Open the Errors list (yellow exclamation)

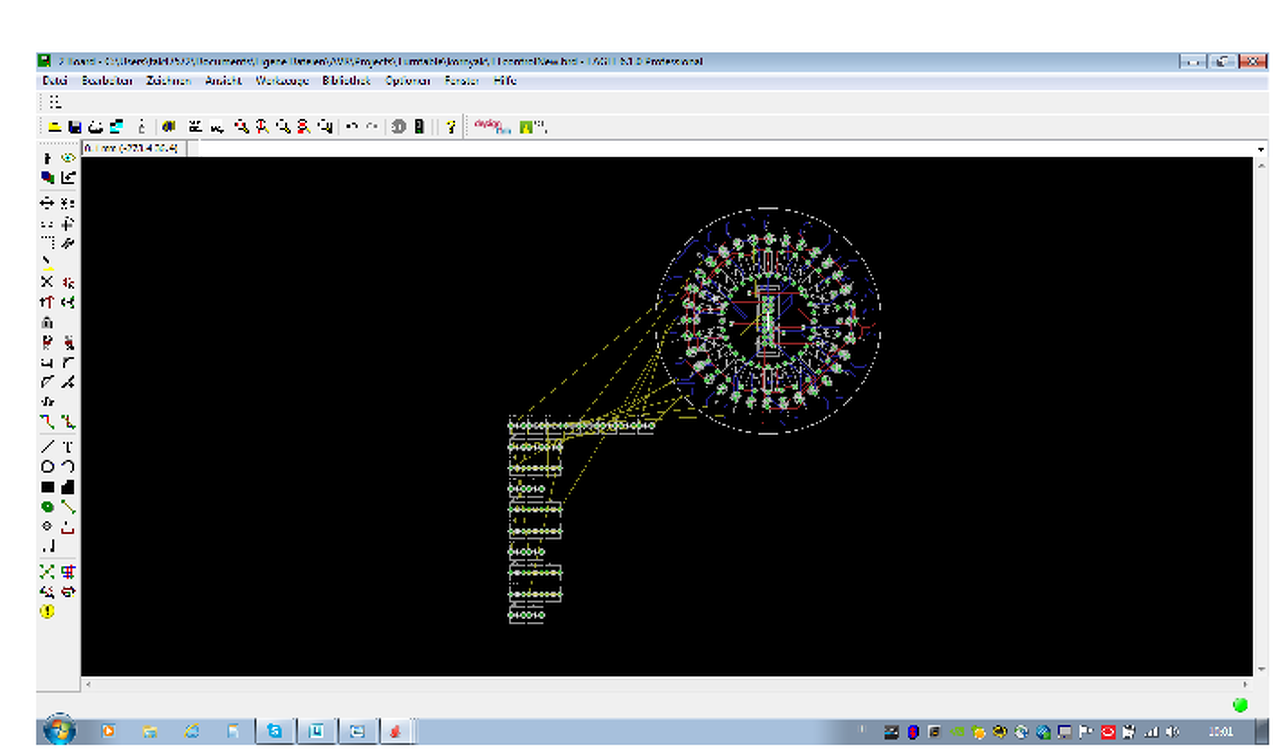pyautogui.click(x=47, y=612)
